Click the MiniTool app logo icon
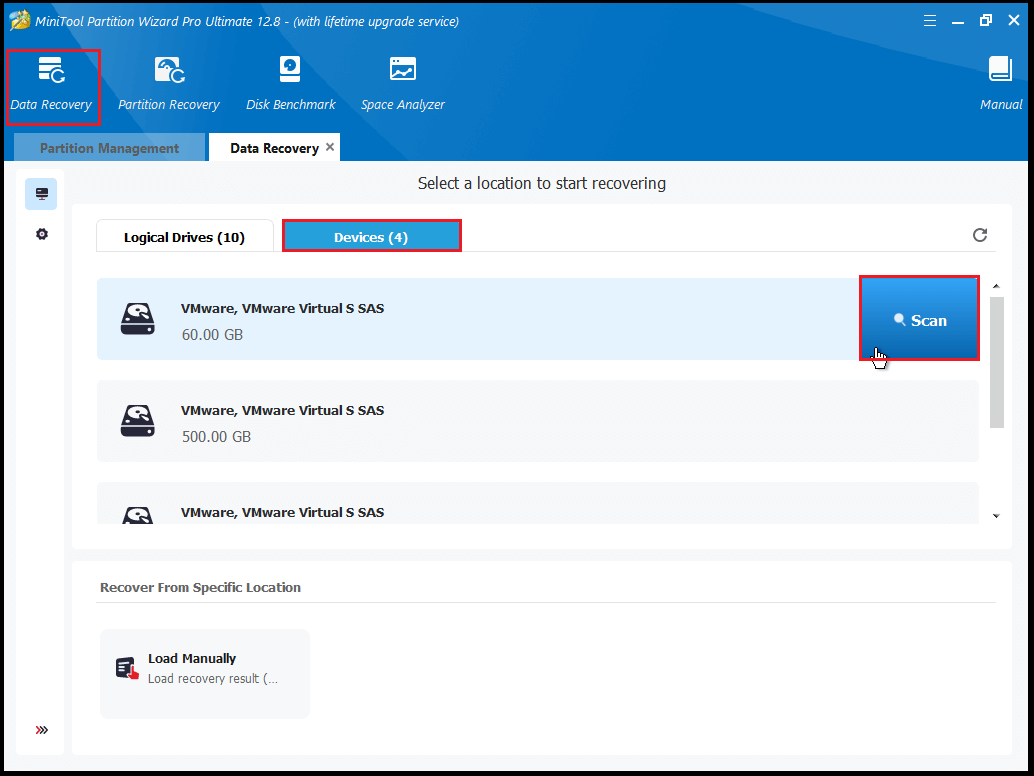1034x776 pixels. (20, 20)
